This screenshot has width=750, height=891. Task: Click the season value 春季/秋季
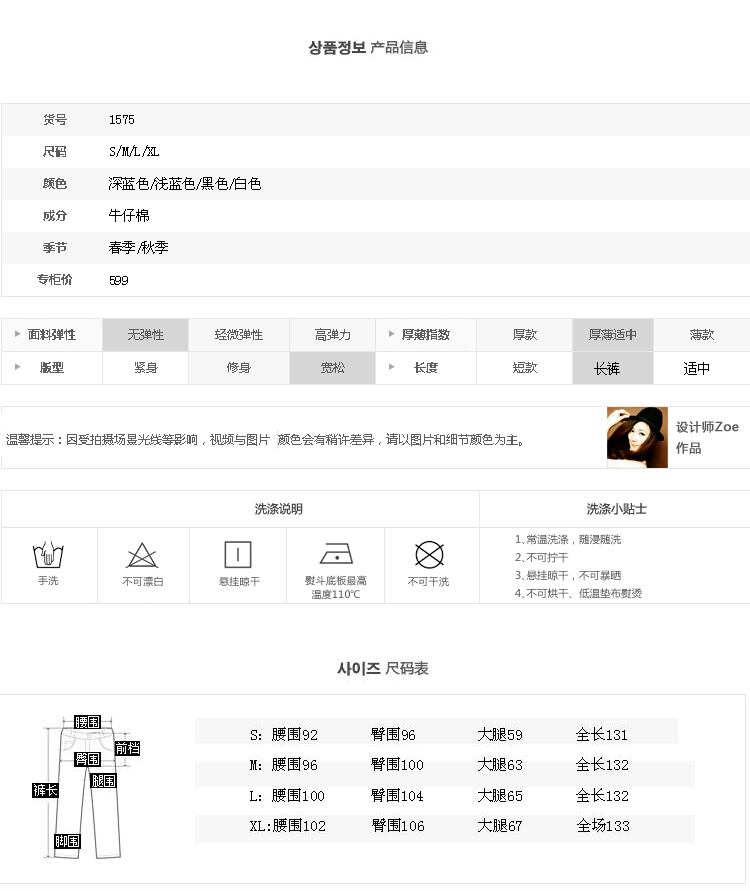pos(139,247)
